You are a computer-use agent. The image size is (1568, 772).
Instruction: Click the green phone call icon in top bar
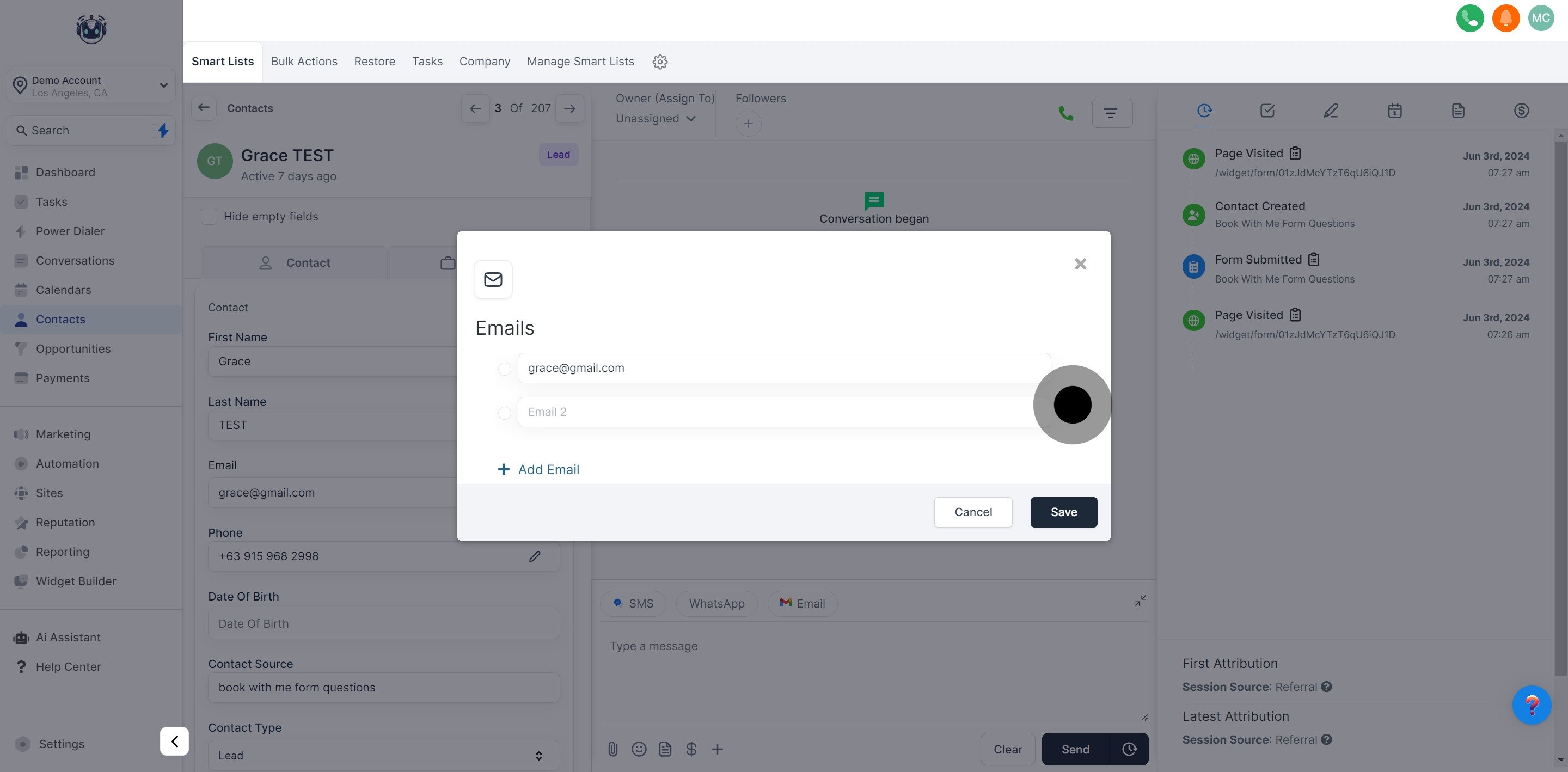[x=1469, y=19]
